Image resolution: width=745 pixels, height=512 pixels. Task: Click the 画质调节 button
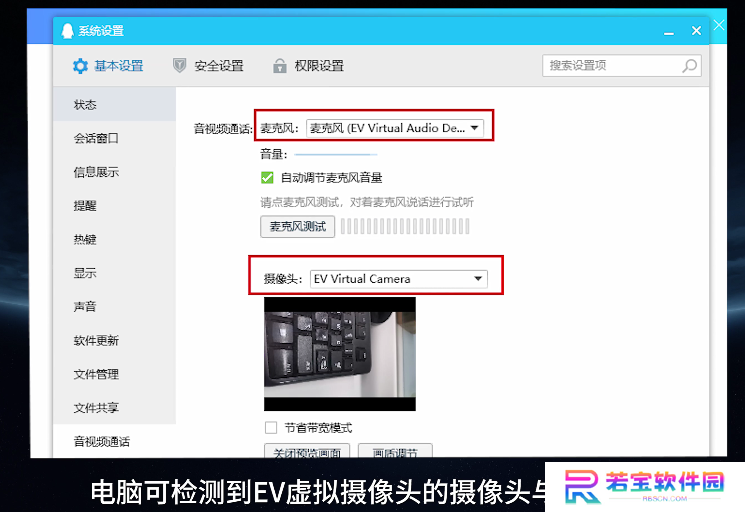click(395, 451)
